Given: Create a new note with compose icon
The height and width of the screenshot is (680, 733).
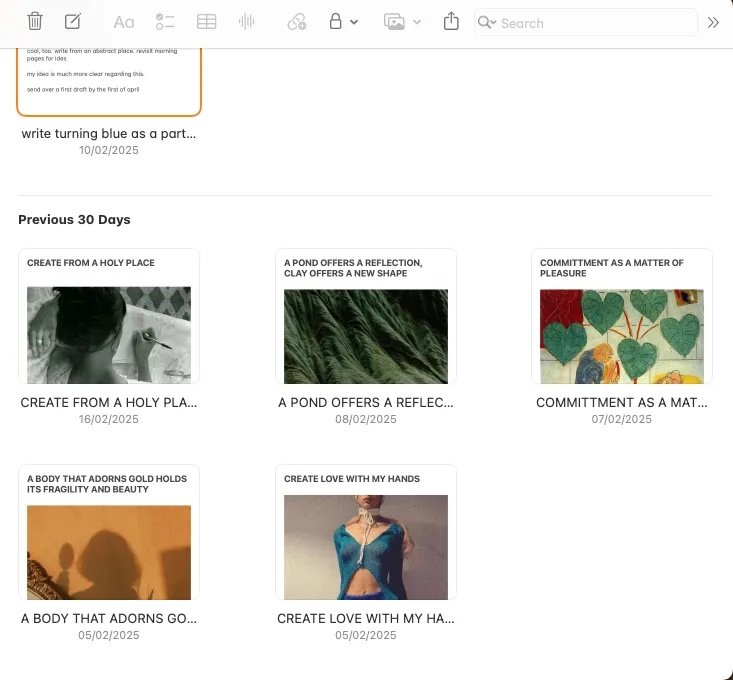Looking at the screenshot, I should click(x=73, y=21).
